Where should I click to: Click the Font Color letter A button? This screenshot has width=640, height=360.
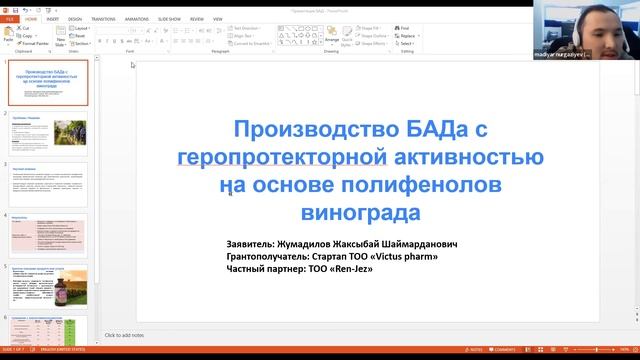click(x=162, y=41)
